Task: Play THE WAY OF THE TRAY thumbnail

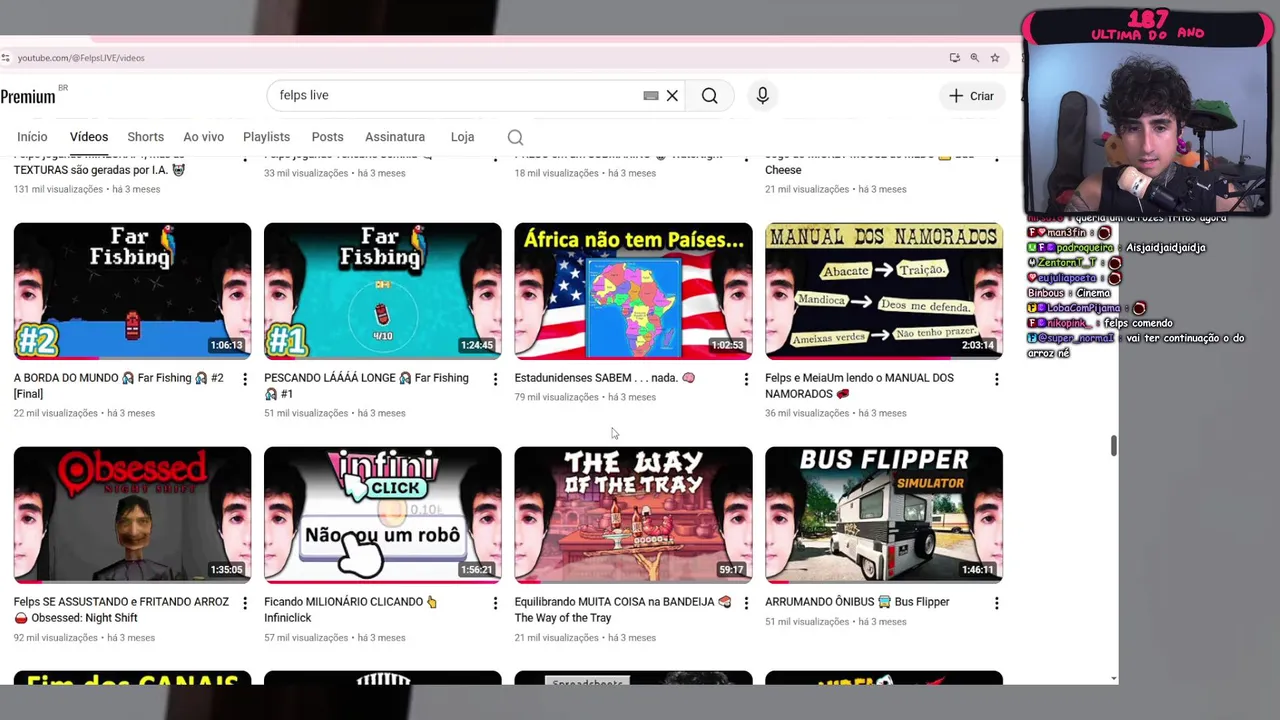Action: point(633,515)
